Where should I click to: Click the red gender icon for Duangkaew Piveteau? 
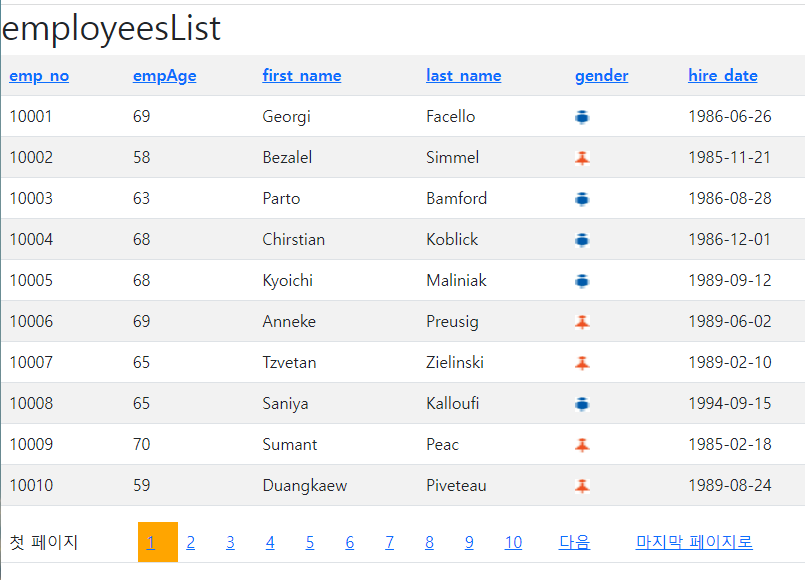click(582, 486)
